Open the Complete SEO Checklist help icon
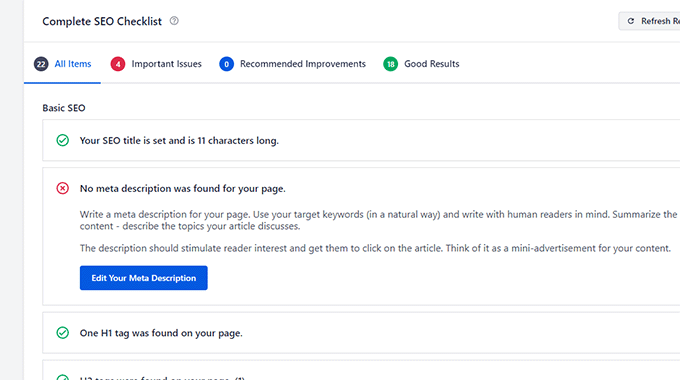Viewport: 680px width, 380px height. click(174, 21)
